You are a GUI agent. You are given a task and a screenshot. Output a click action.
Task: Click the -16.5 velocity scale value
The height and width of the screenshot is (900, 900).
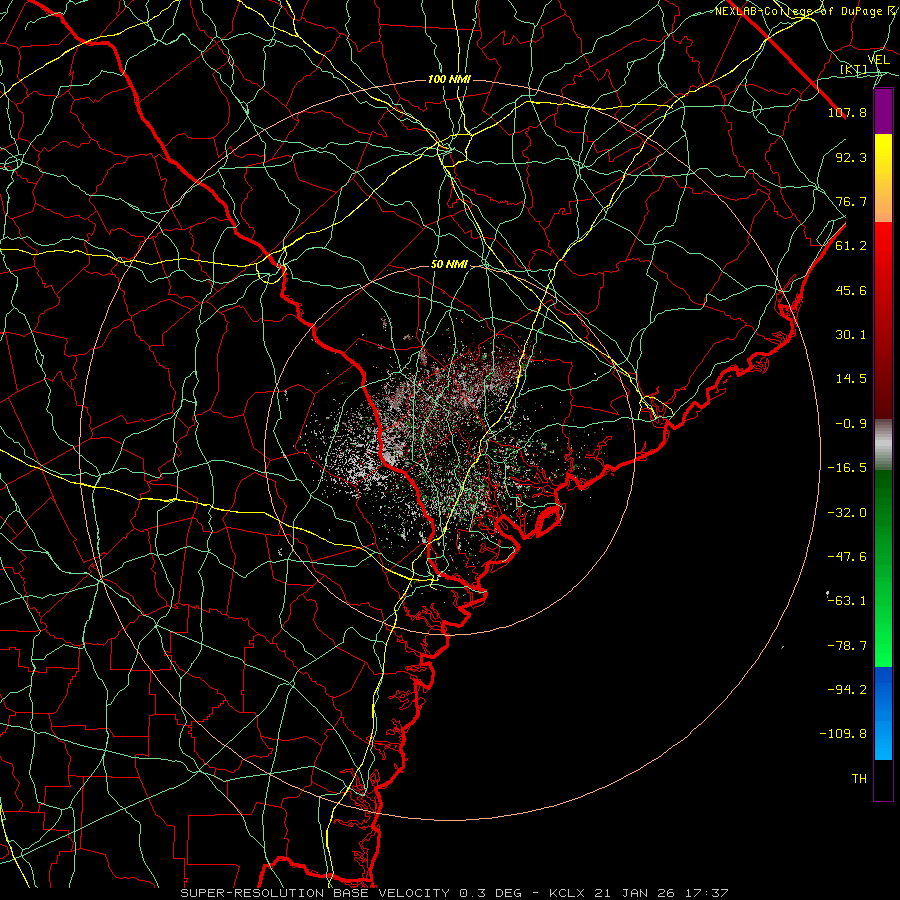coord(847,468)
